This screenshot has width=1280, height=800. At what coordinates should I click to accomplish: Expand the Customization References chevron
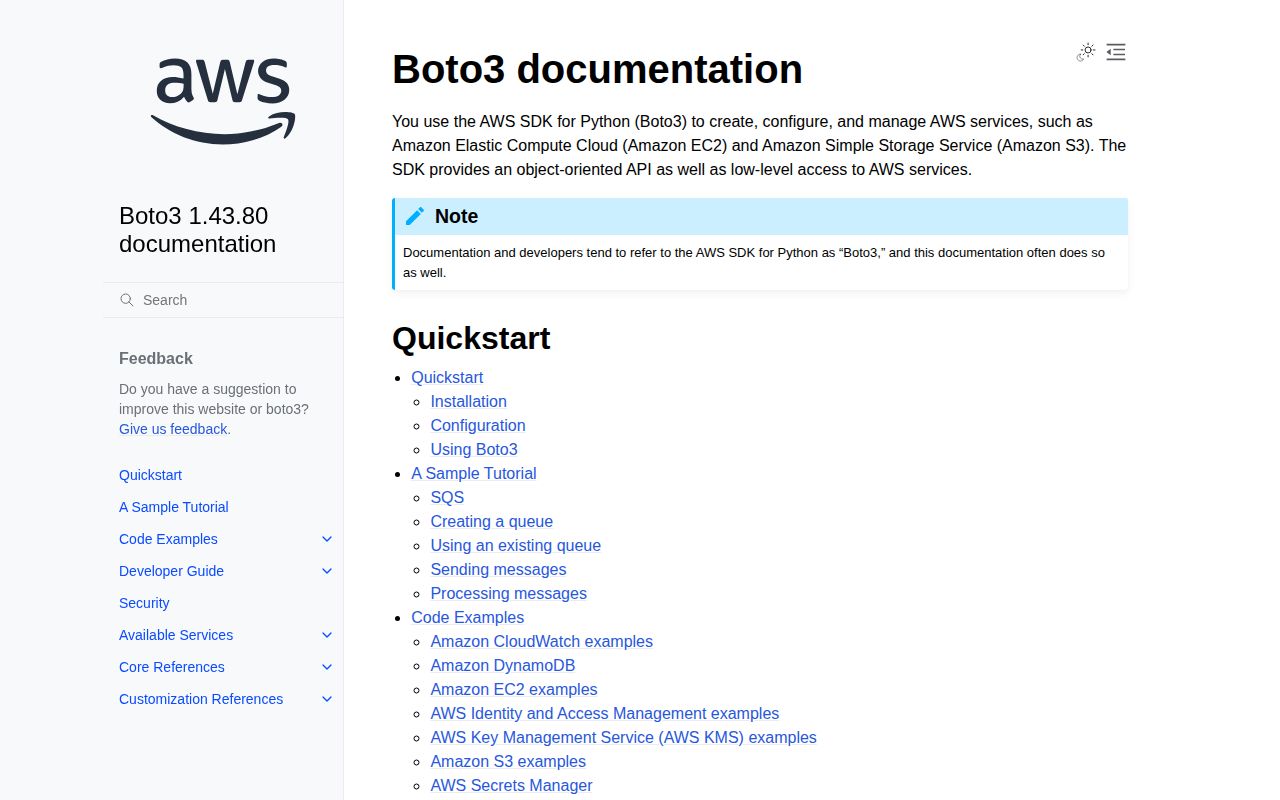(327, 699)
